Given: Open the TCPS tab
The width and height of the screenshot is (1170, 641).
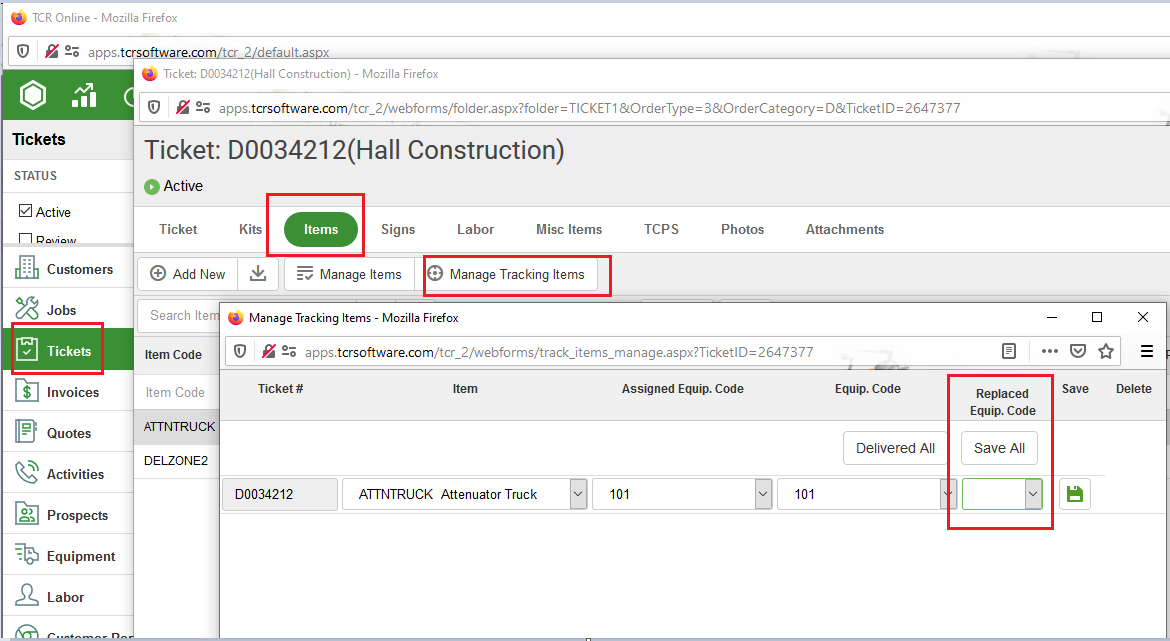Looking at the screenshot, I should [661, 229].
